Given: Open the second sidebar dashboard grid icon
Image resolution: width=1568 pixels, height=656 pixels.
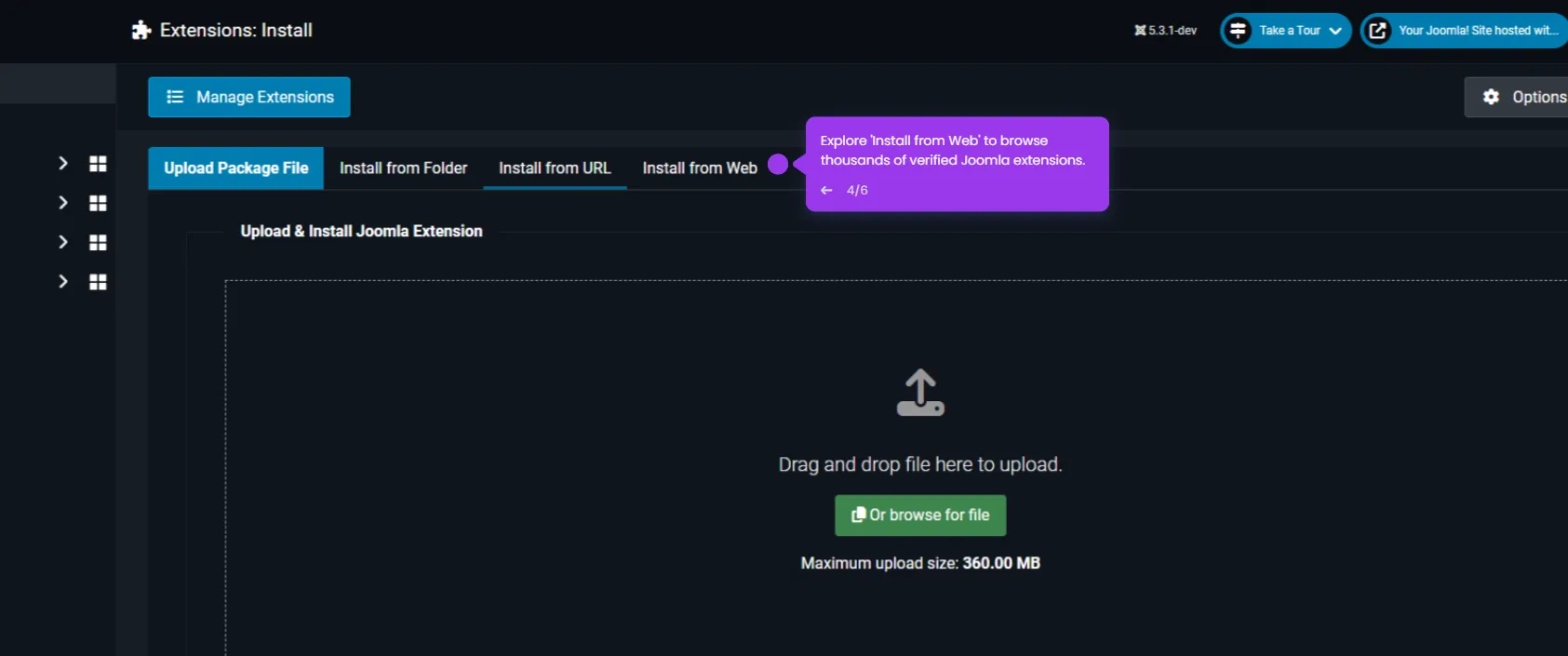Looking at the screenshot, I should [x=98, y=203].
